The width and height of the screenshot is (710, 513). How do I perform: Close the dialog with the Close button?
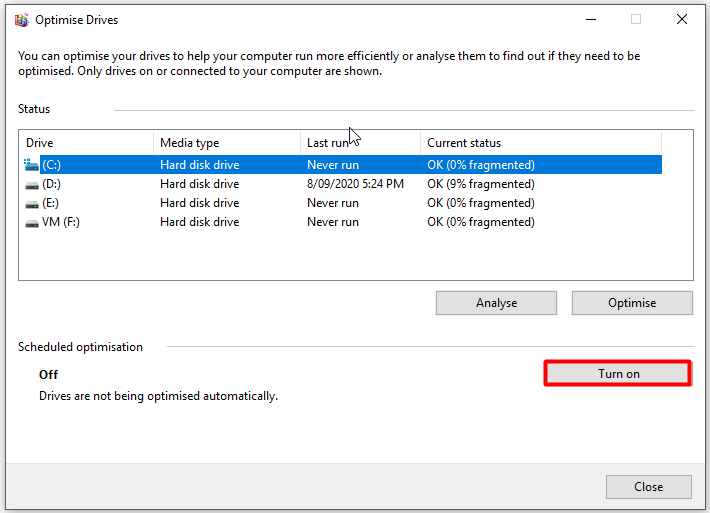[648, 487]
